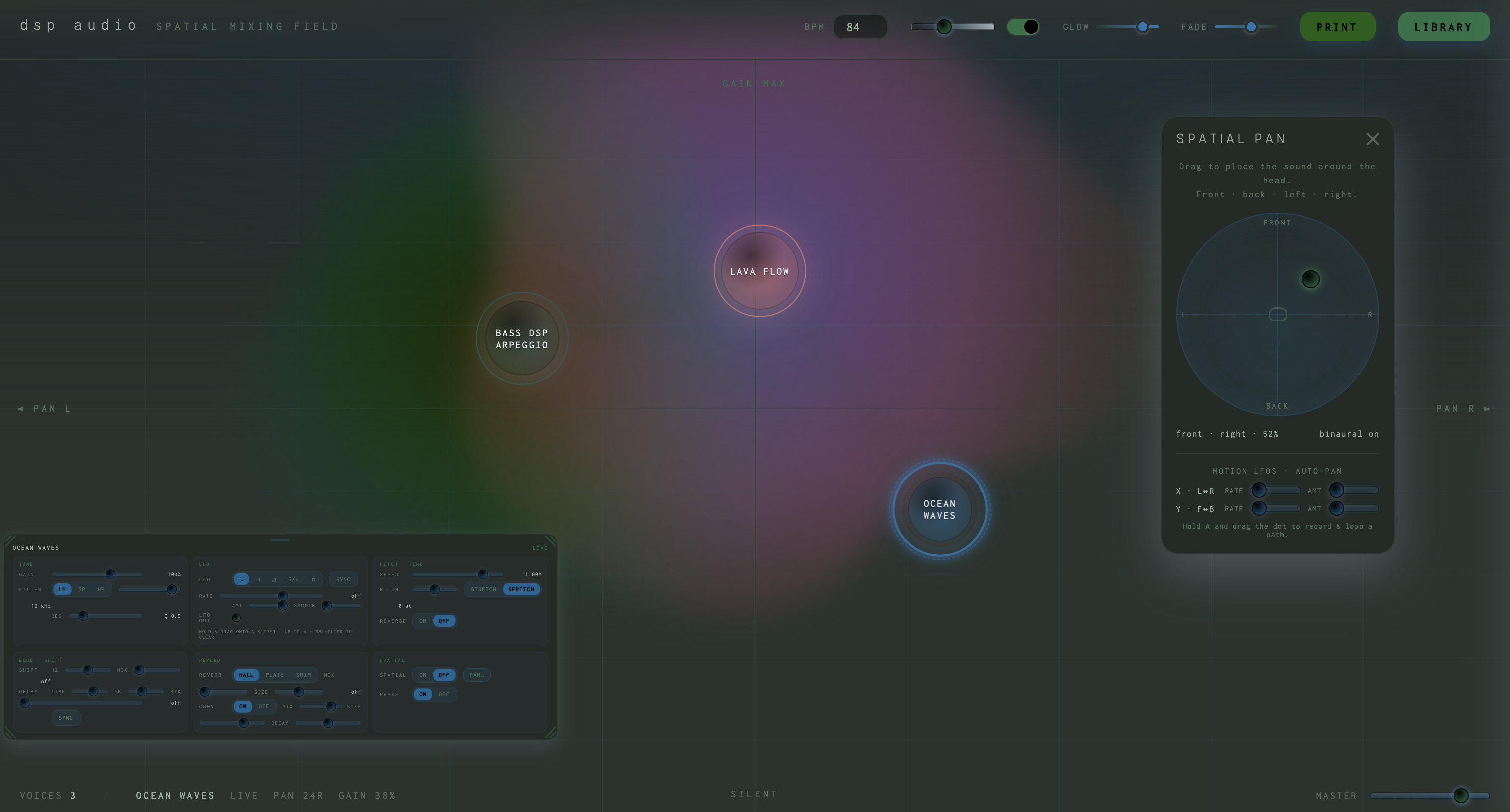The height and width of the screenshot is (812, 1510).
Task: Adjust the Delay TIME slider
Action: 90,692
